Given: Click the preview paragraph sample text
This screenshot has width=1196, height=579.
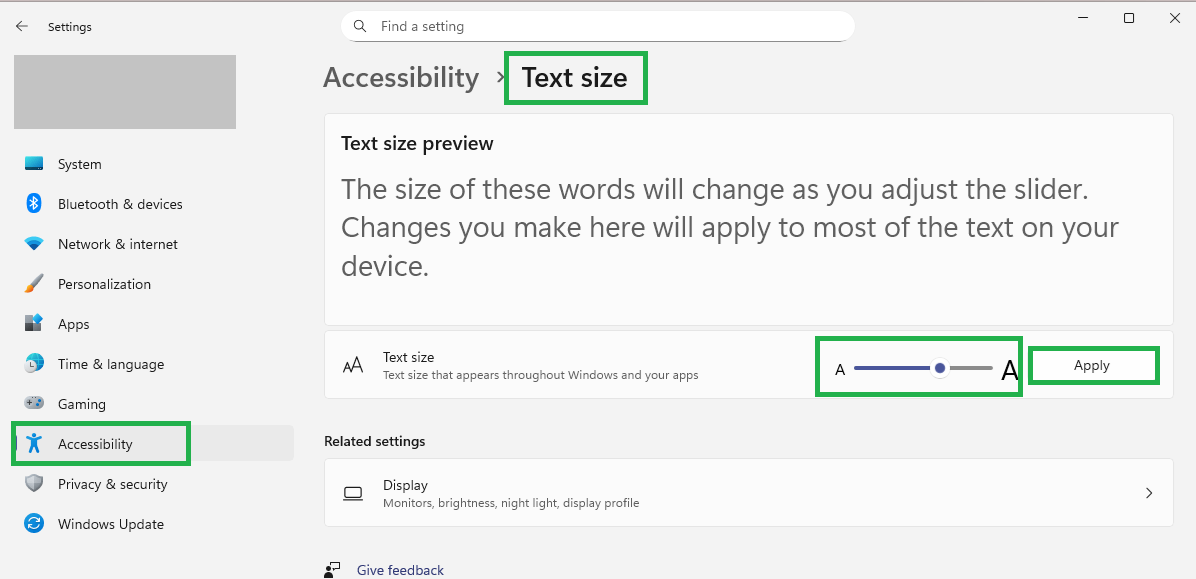Looking at the screenshot, I should pos(730,227).
